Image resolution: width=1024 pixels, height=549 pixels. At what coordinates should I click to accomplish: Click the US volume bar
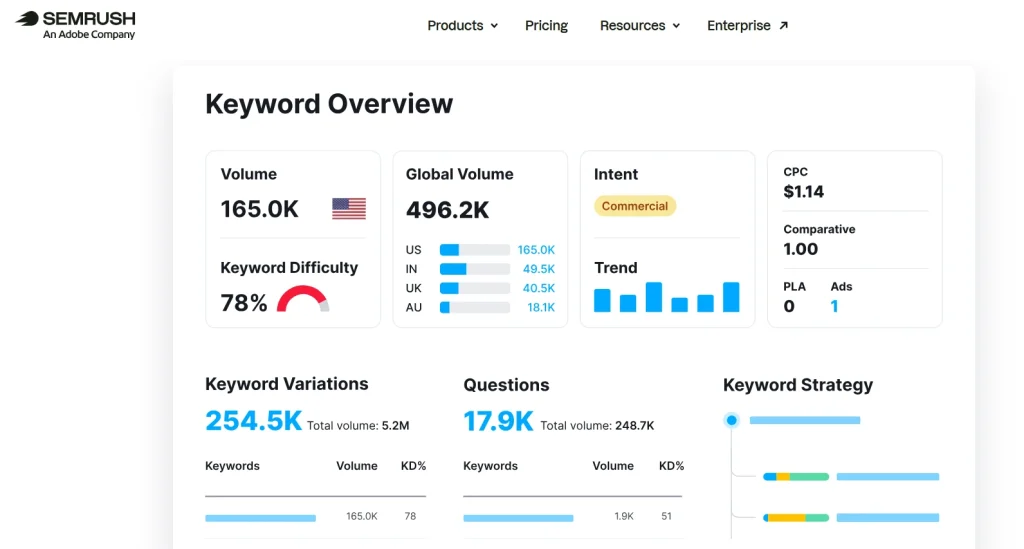click(475, 250)
